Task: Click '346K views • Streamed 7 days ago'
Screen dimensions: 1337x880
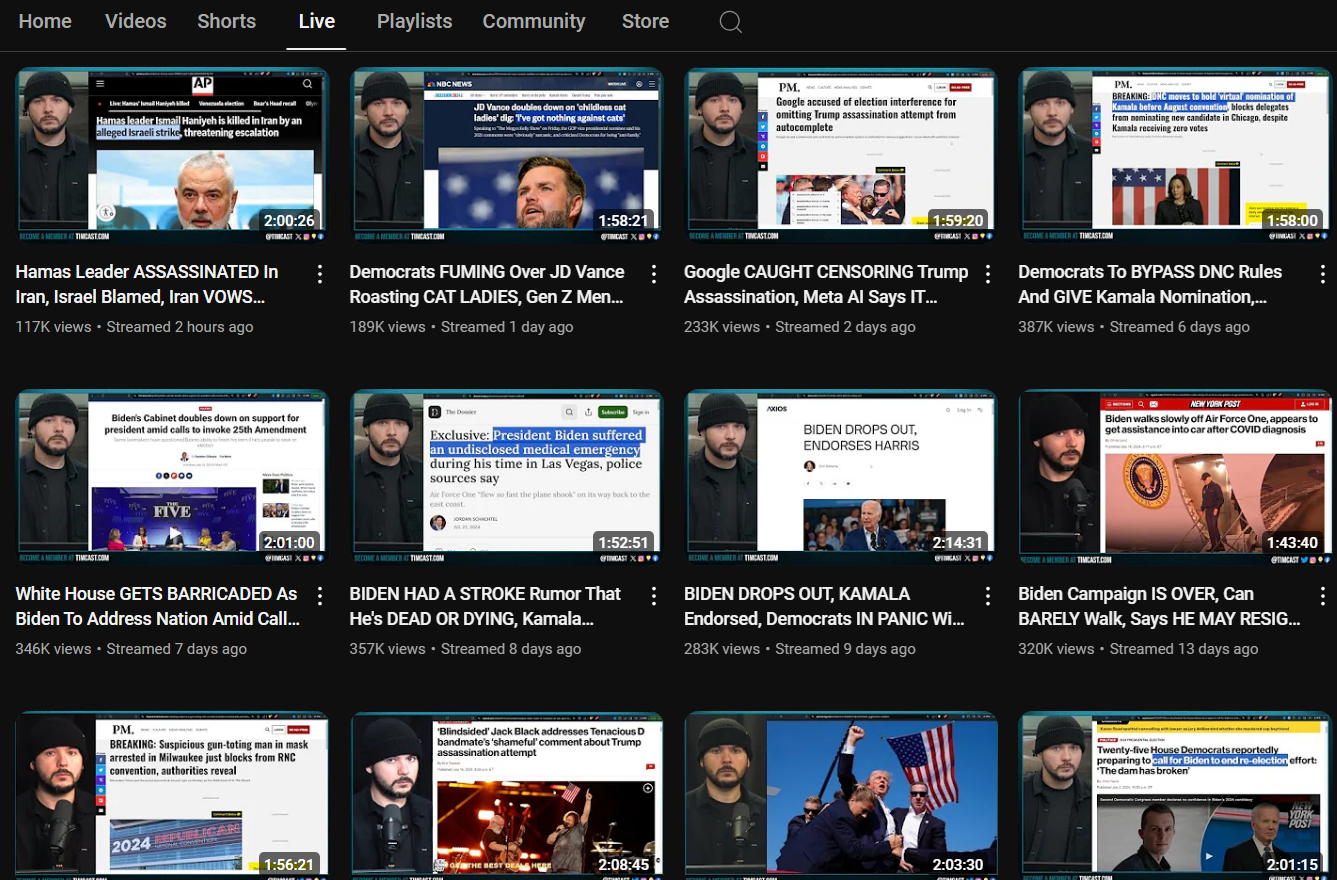Action: coord(131,649)
